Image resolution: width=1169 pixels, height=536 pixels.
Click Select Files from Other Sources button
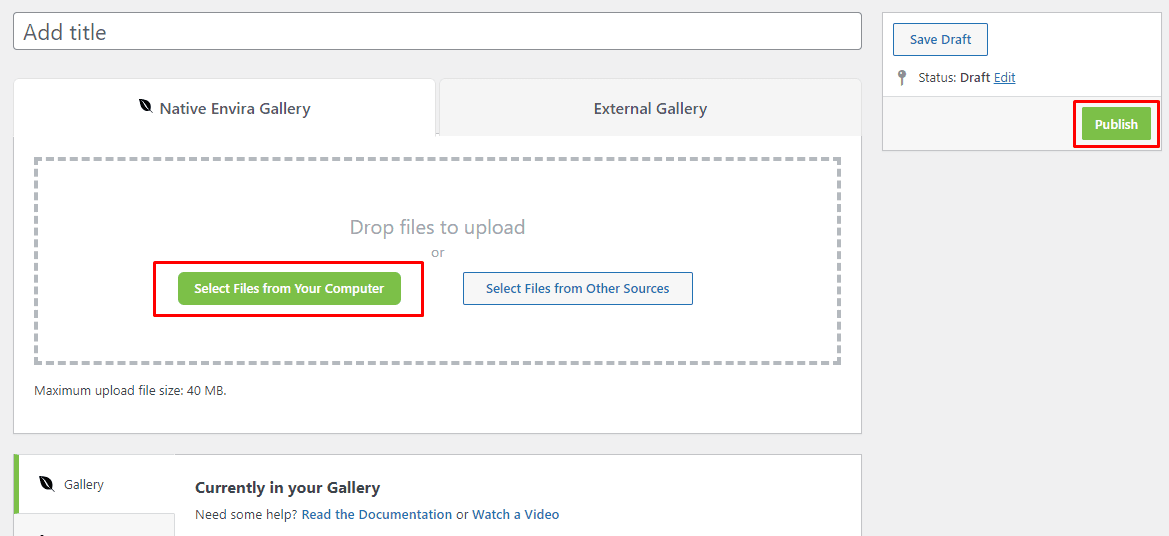[578, 289]
